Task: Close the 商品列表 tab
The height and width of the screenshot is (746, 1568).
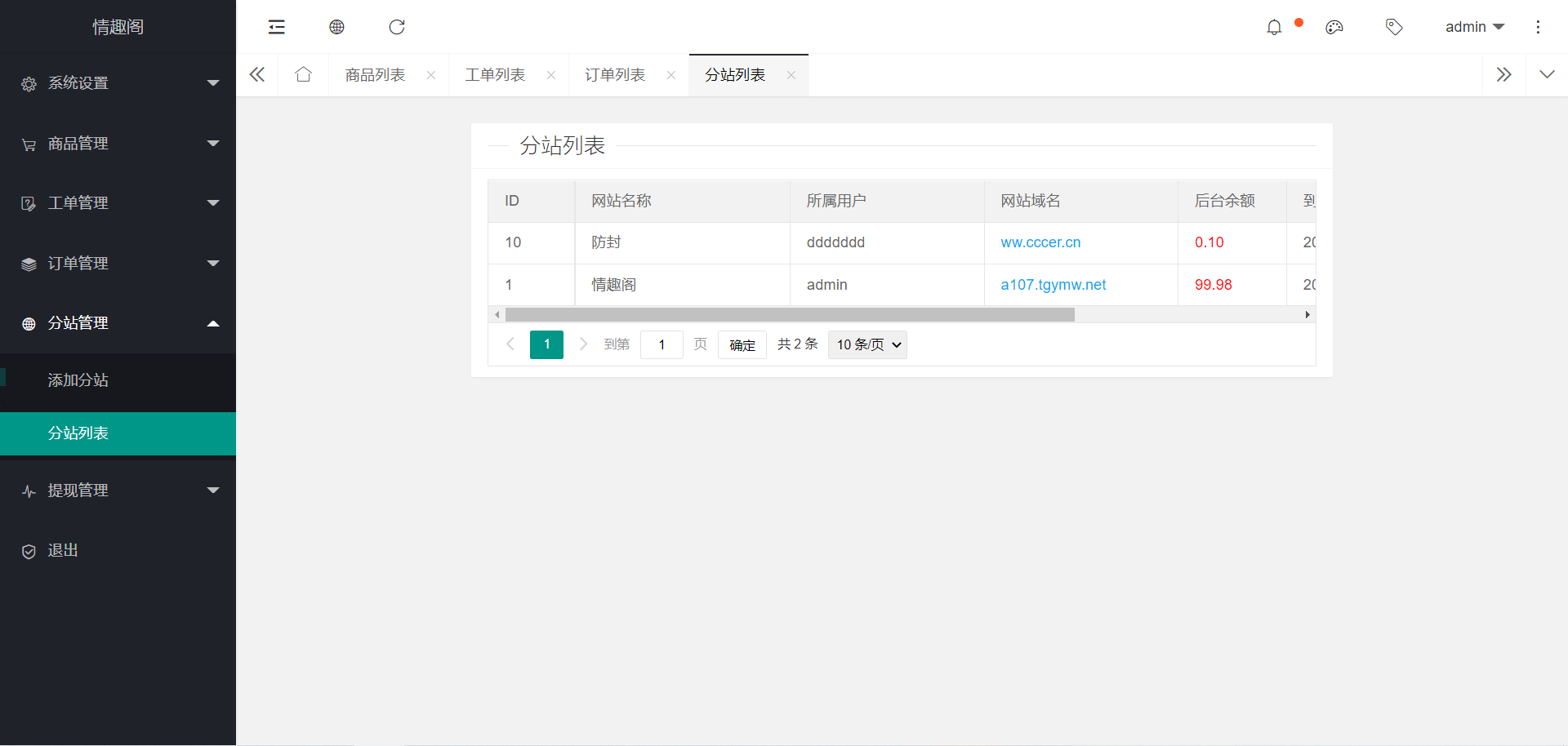Action: (431, 75)
